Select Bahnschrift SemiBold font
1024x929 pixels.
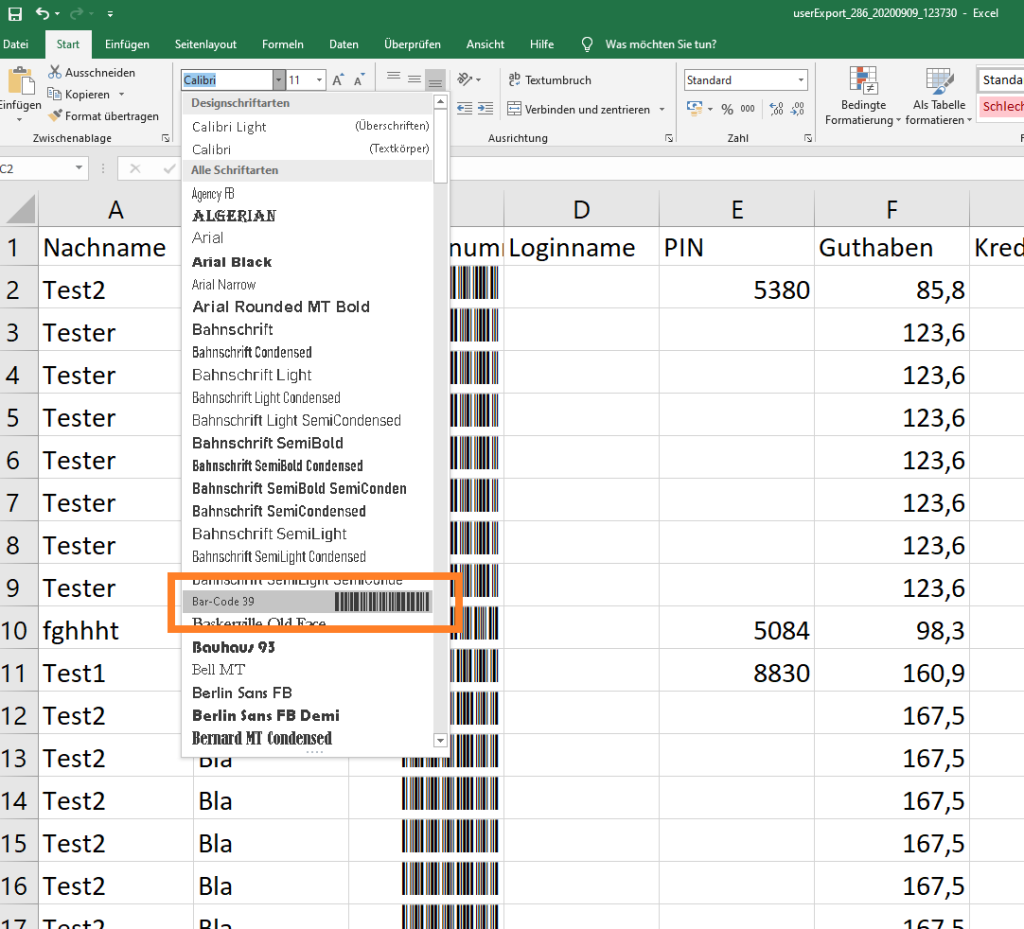click(308, 443)
